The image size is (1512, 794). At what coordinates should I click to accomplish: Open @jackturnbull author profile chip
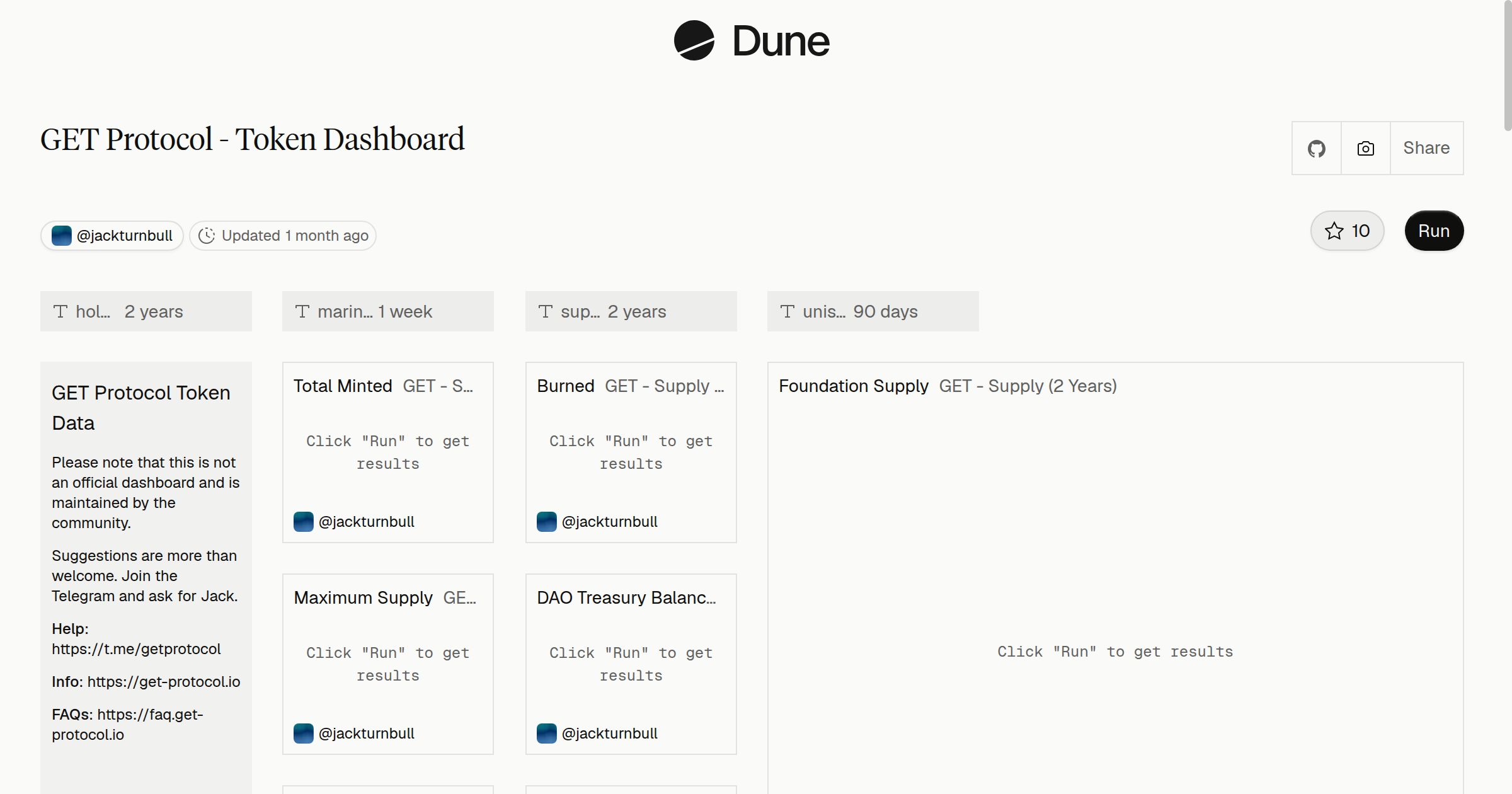tap(112, 236)
